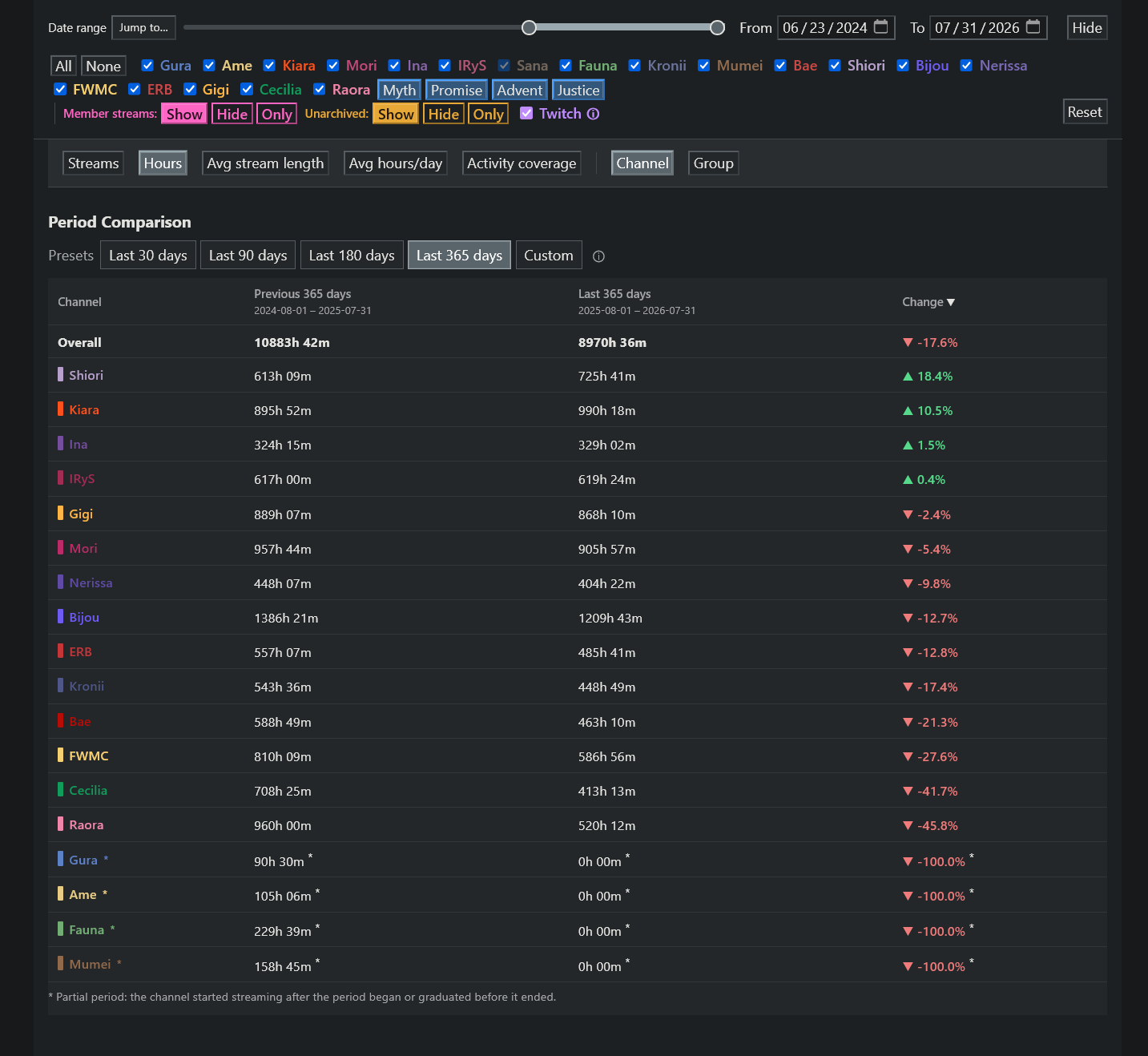Click the Reset button
This screenshot has height=1056, width=1148.
pyautogui.click(x=1085, y=112)
